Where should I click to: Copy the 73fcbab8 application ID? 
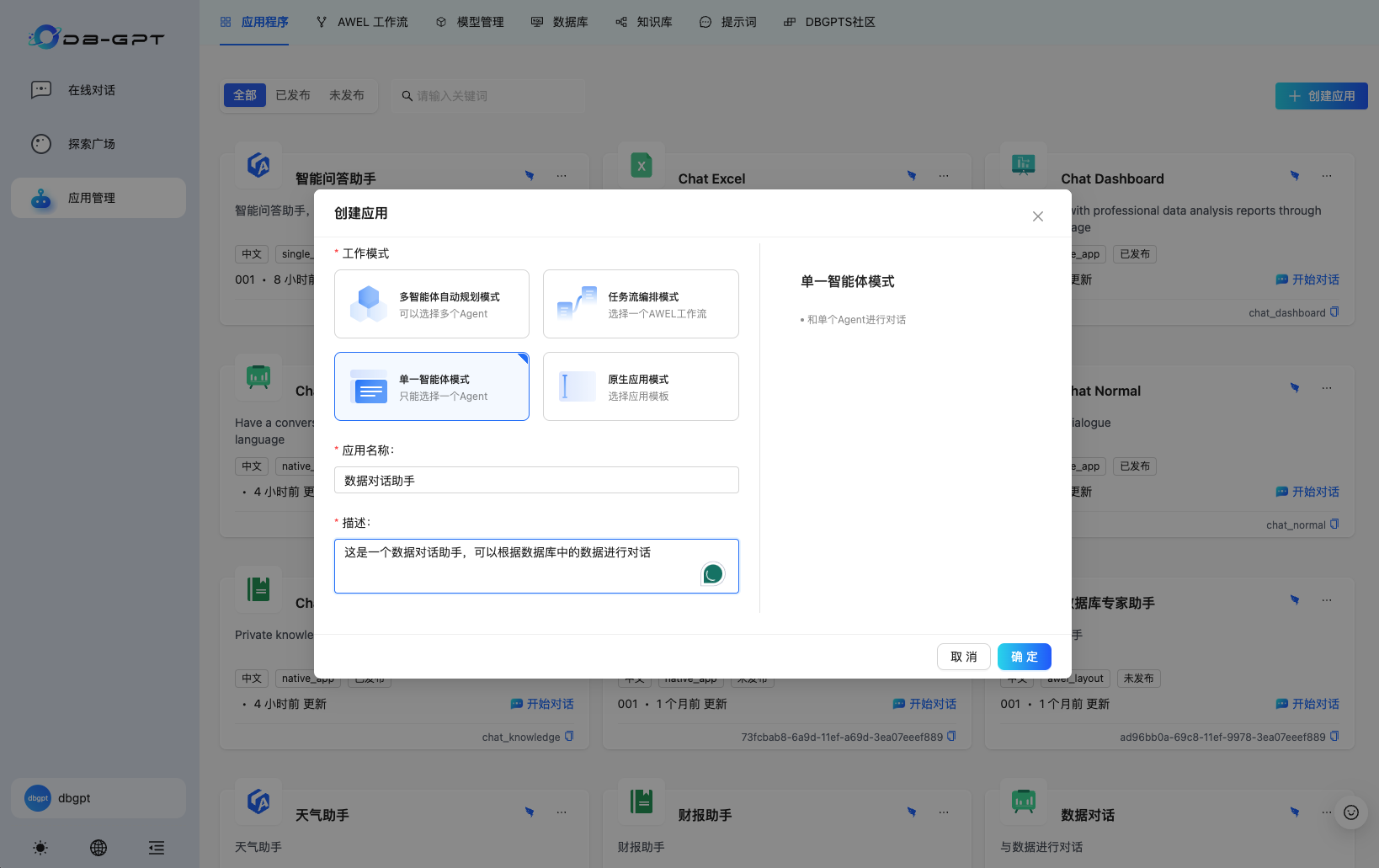(952, 735)
